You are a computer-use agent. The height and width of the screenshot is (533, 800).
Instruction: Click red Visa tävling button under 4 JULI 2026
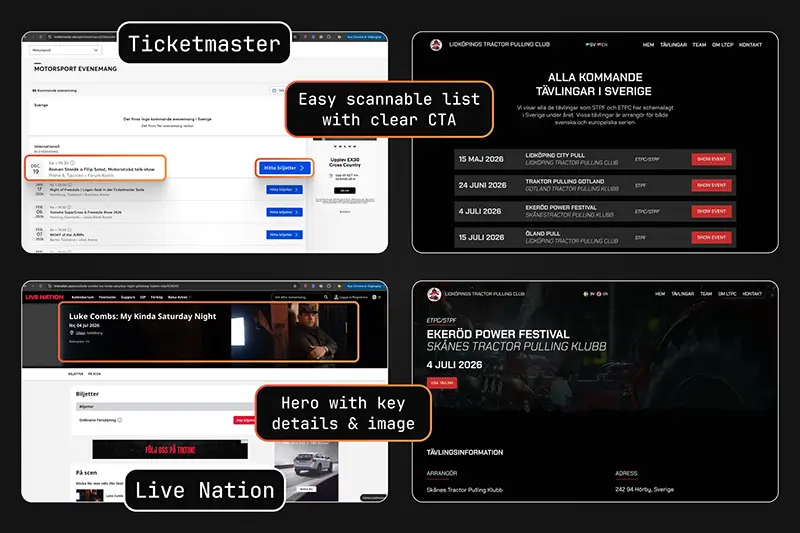pos(442,383)
